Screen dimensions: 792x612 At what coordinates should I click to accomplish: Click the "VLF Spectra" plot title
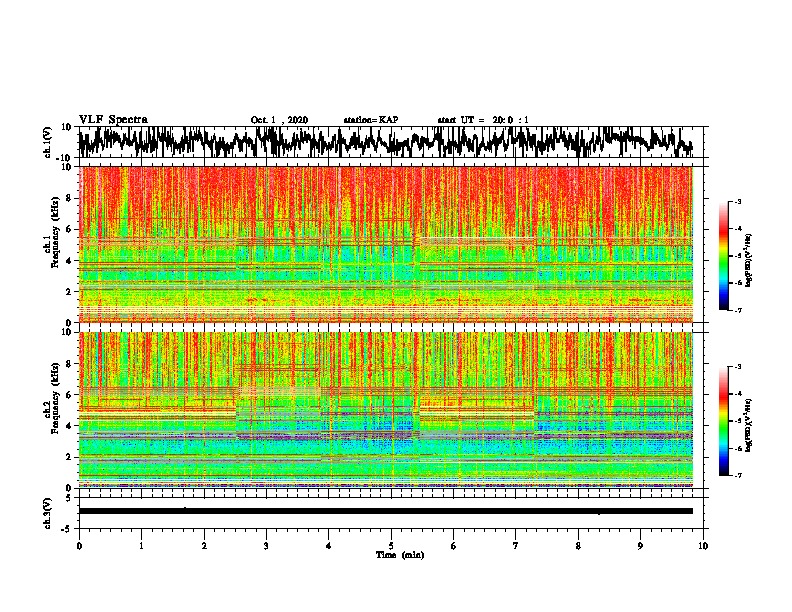113,119
